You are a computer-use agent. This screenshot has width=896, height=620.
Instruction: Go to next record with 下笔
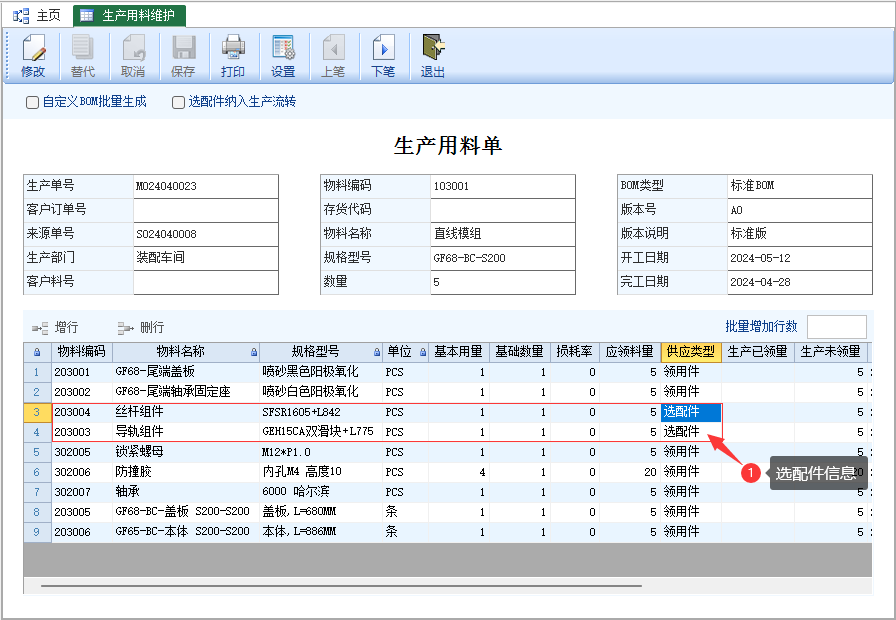[383, 55]
